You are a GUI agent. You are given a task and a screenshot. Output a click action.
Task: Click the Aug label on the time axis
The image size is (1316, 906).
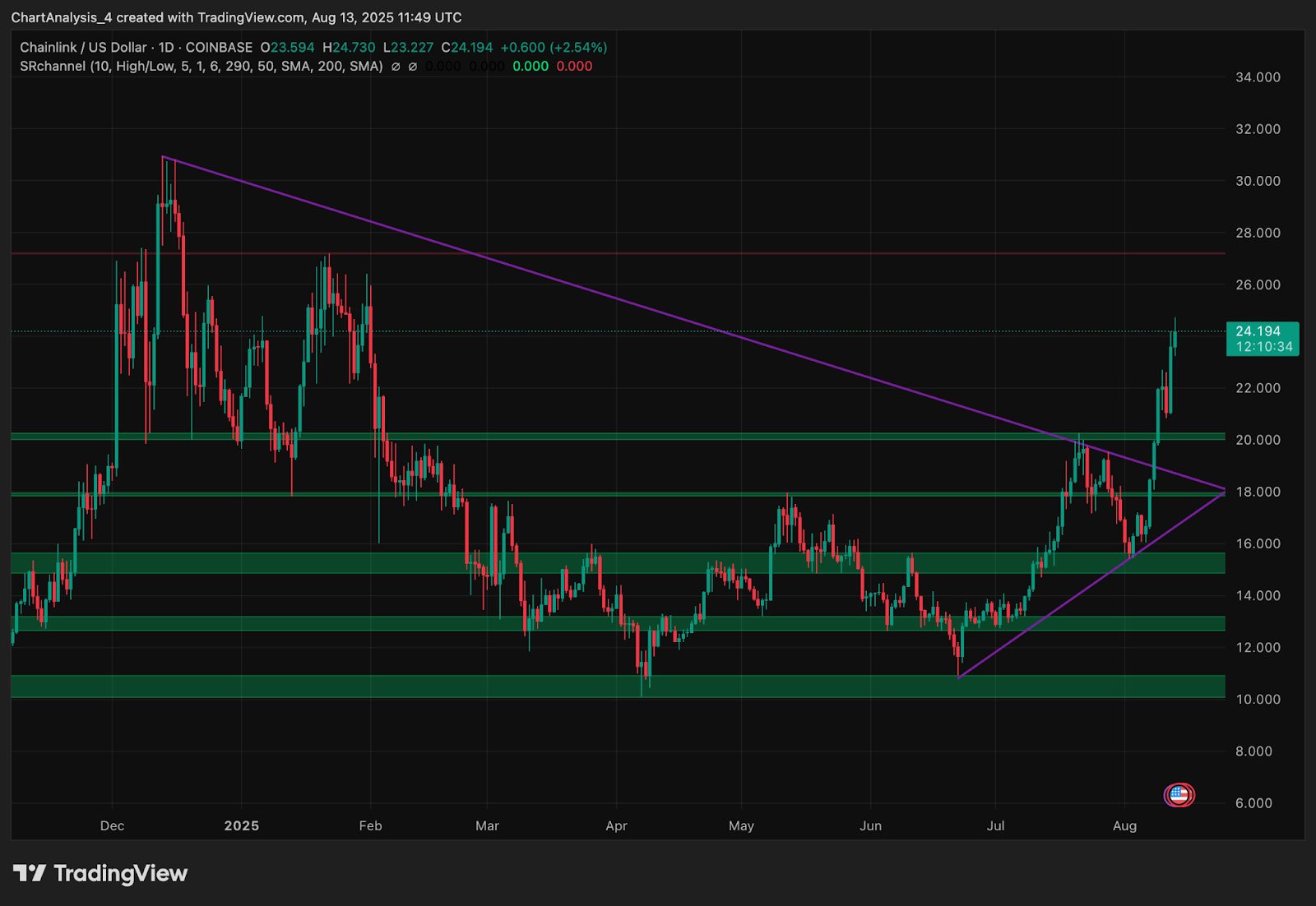1124,825
